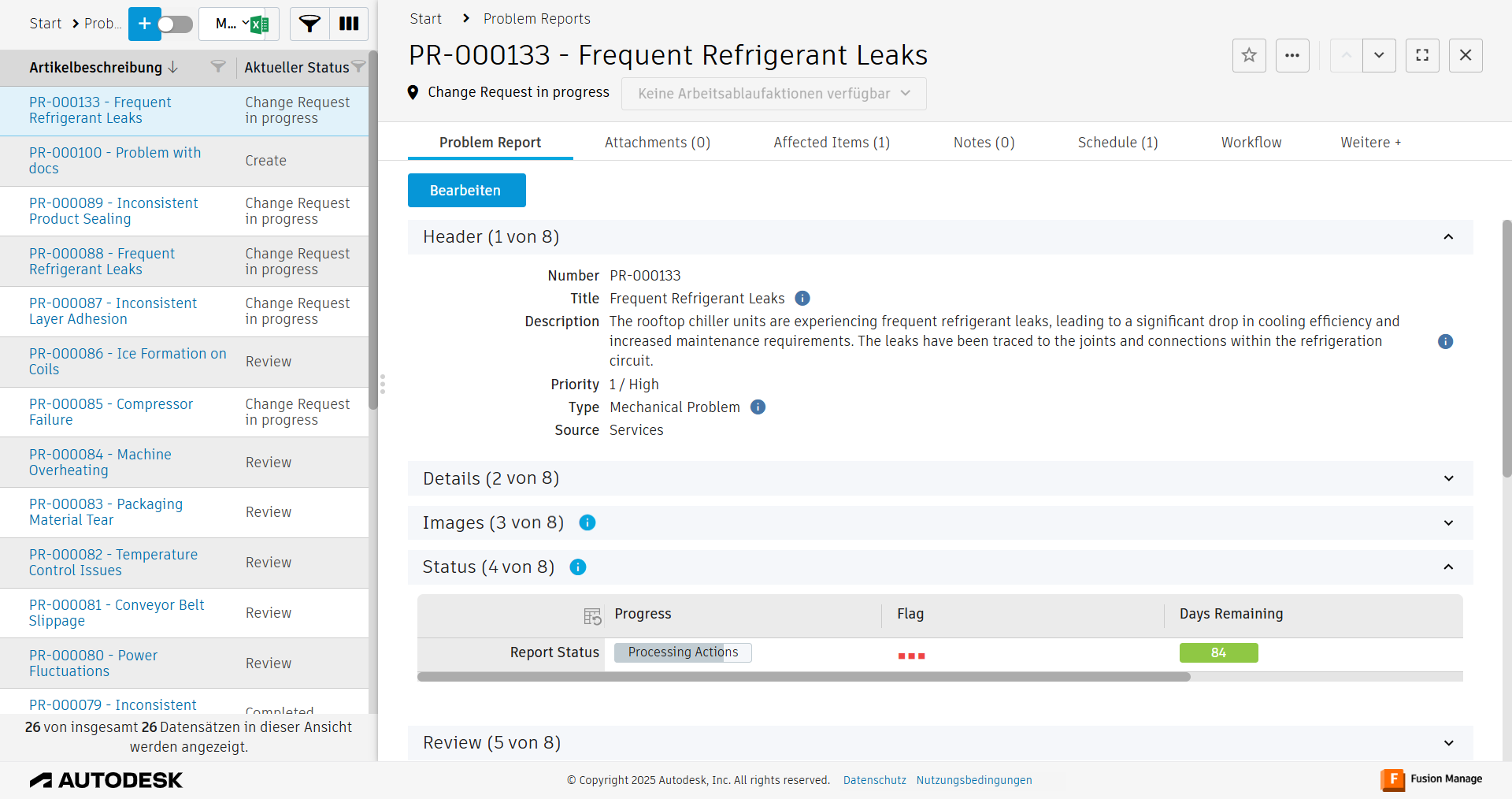Open the 'Weitere +' tab menu

pos(1371,143)
